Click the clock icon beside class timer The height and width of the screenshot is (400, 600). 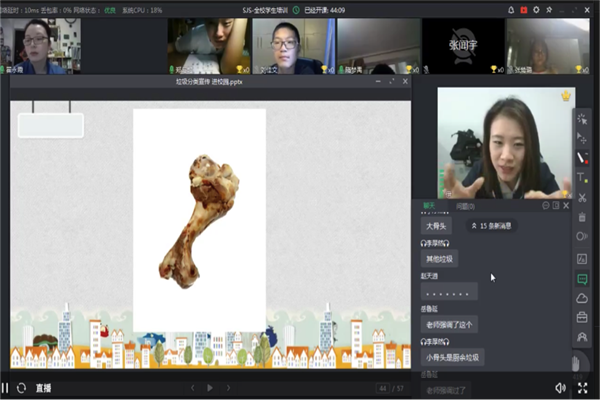296,10
